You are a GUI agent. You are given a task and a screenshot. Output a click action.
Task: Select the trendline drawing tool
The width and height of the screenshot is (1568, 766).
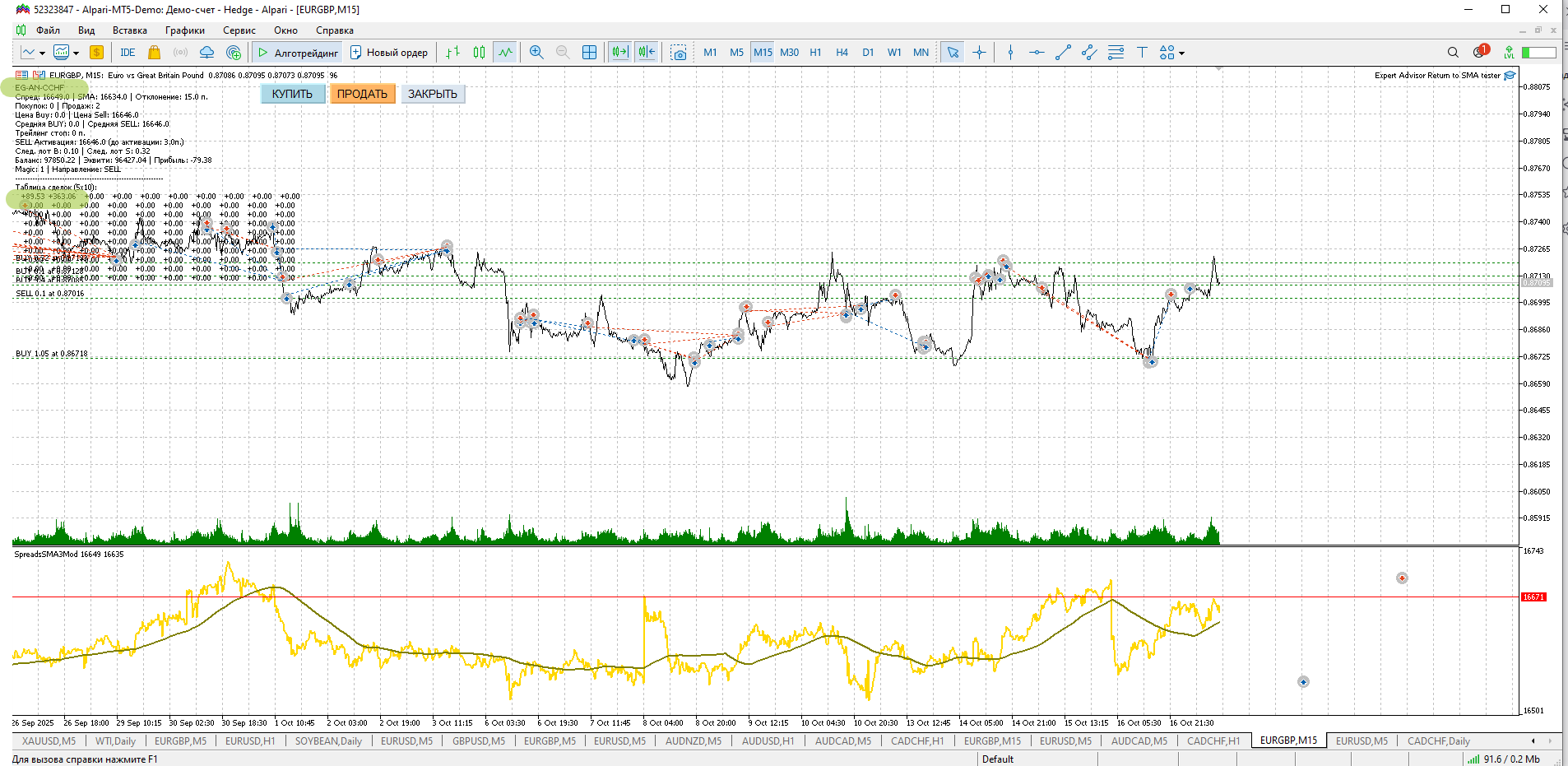click(x=1063, y=53)
